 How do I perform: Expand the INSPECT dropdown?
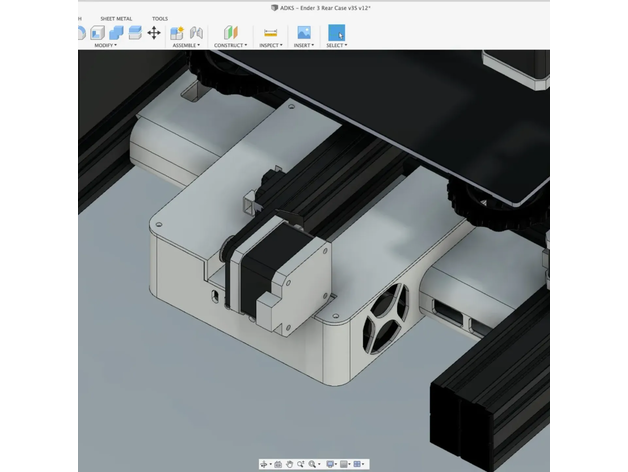coord(270,45)
